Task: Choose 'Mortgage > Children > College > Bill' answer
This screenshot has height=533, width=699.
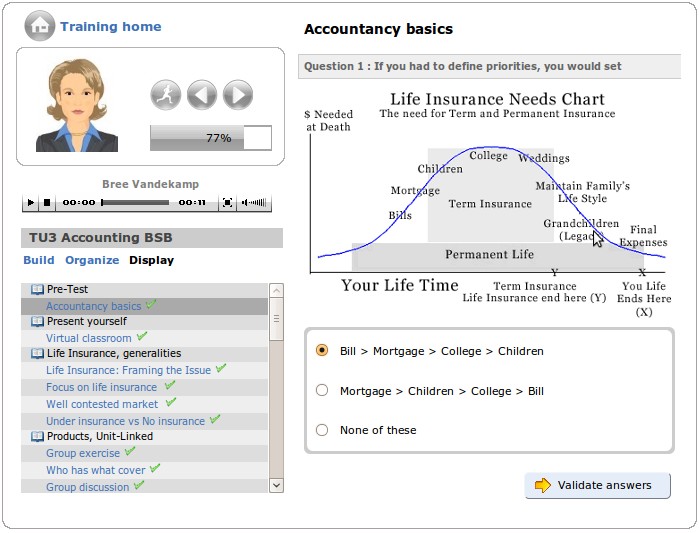Action: point(322,391)
